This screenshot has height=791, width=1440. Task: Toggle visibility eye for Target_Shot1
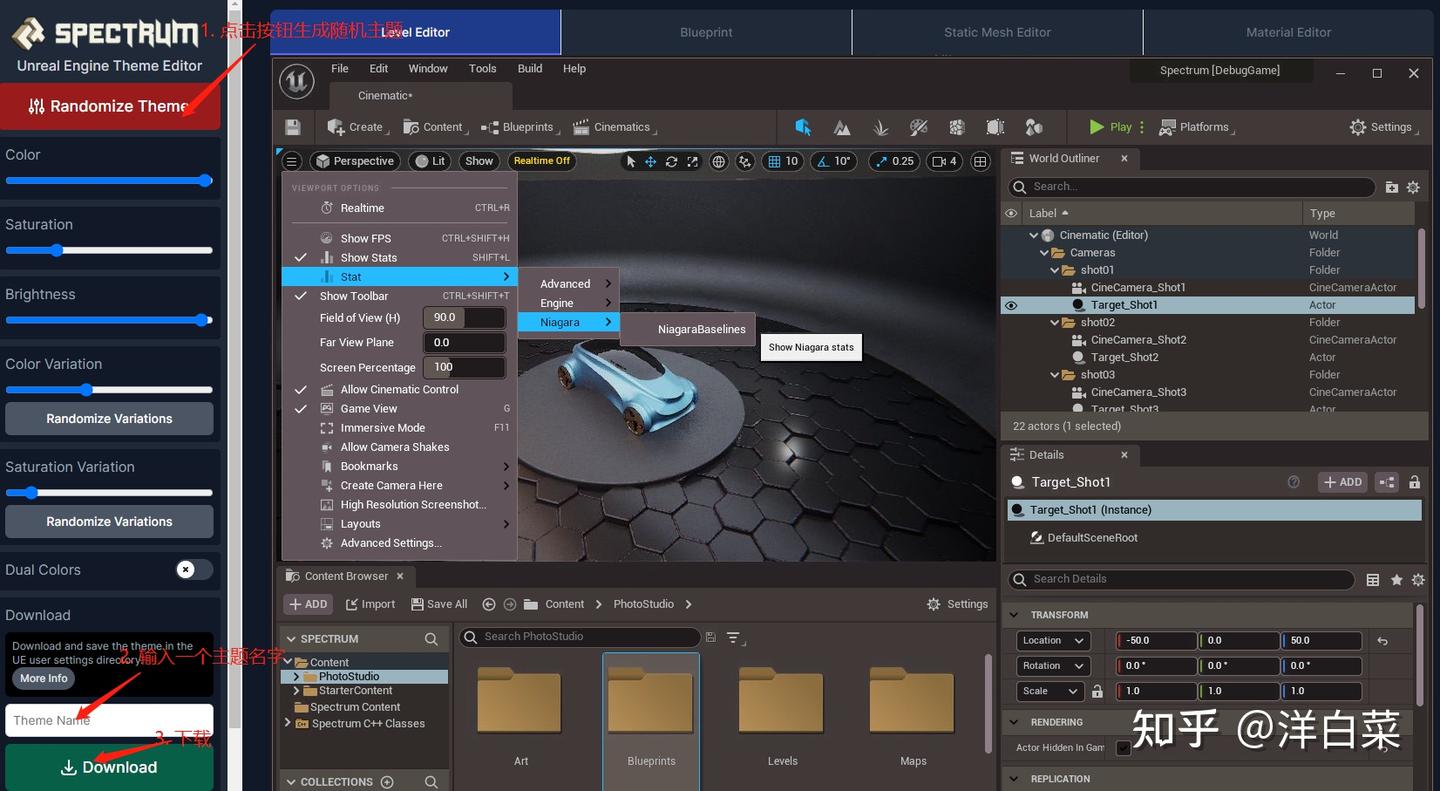pyautogui.click(x=1011, y=305)
